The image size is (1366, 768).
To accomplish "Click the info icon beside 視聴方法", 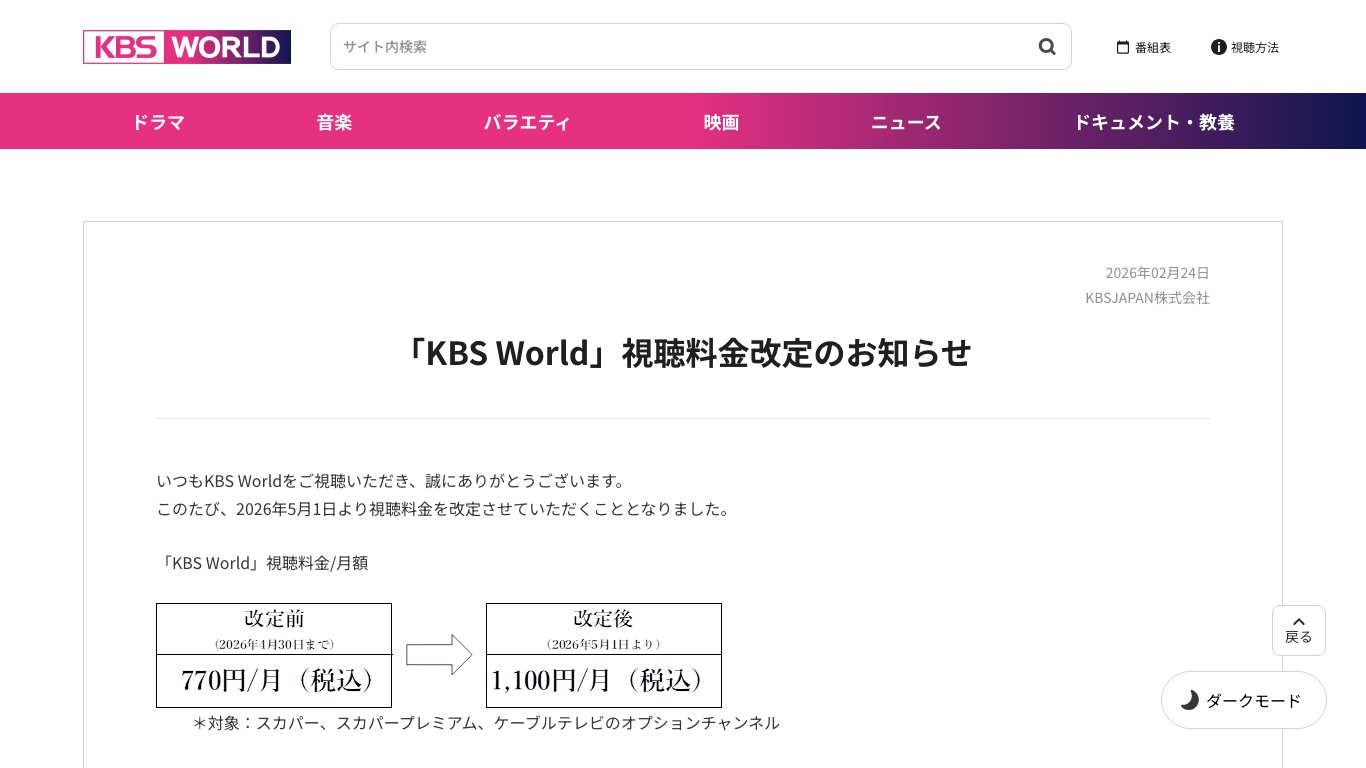I will pyautogui.click(x=1218, y=47).
